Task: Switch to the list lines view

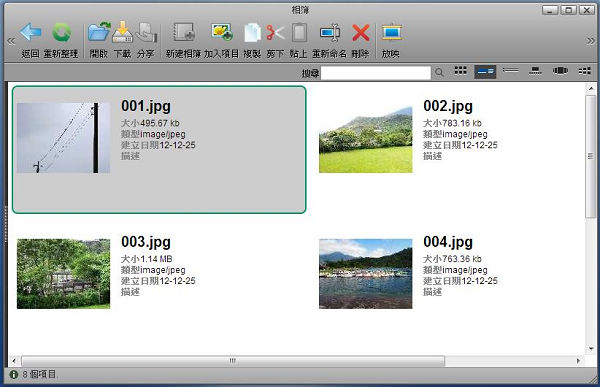Action: (x=510, y=70)
